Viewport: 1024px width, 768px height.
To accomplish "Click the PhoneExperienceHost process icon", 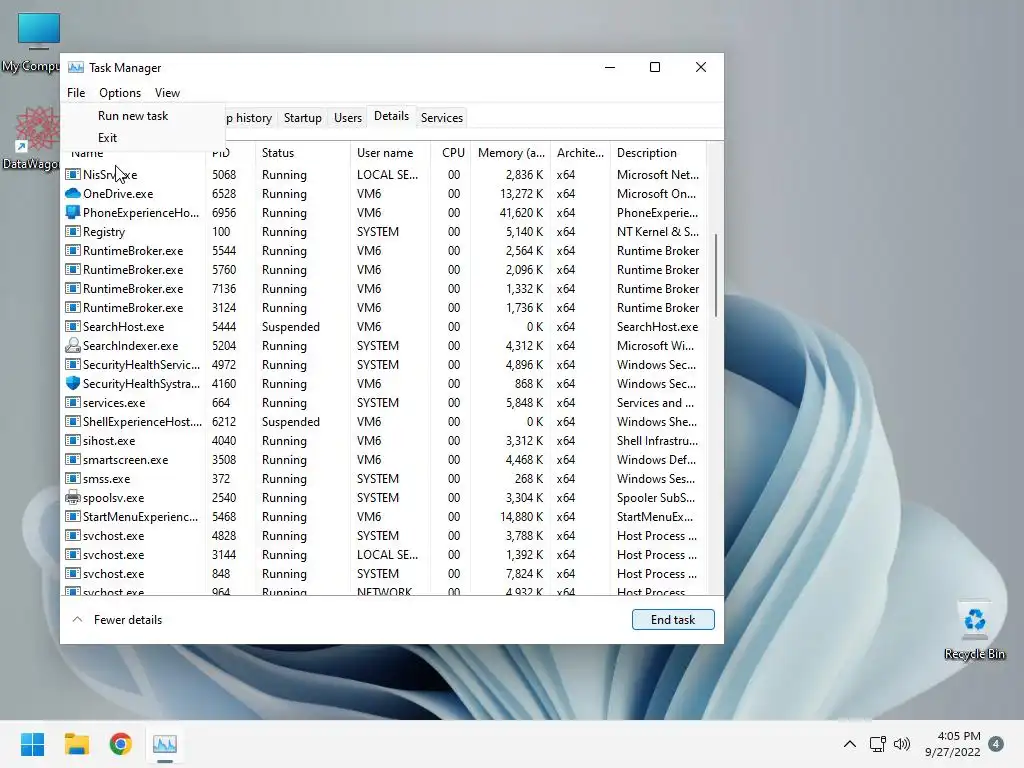I will (x=72, y=212).
